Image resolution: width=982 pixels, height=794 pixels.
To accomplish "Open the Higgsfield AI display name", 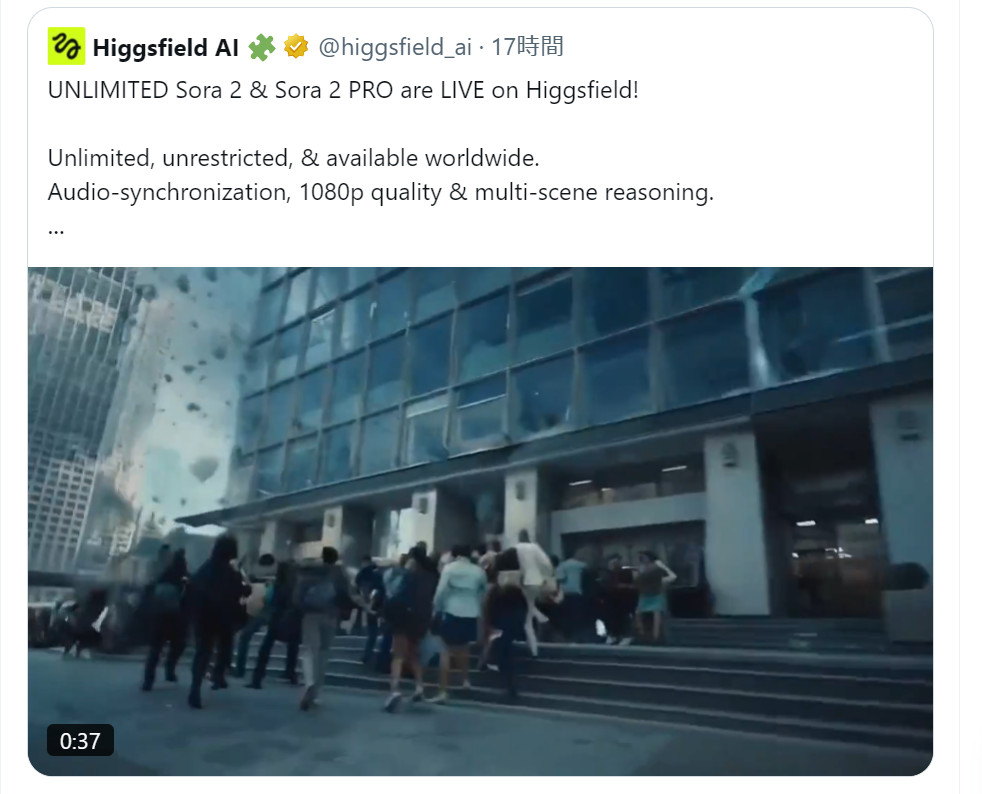I will (165, 48).
